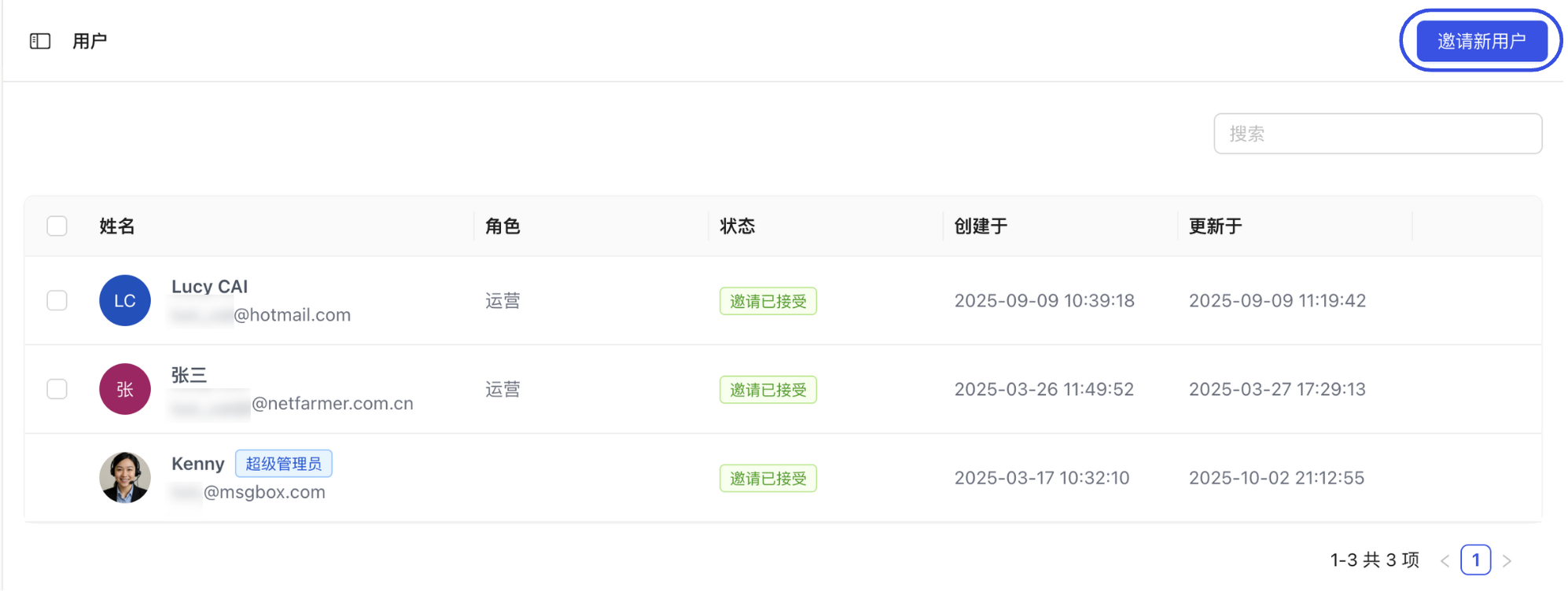
Task: Click the next page arrow
Action: click(x=1507, y=560)
